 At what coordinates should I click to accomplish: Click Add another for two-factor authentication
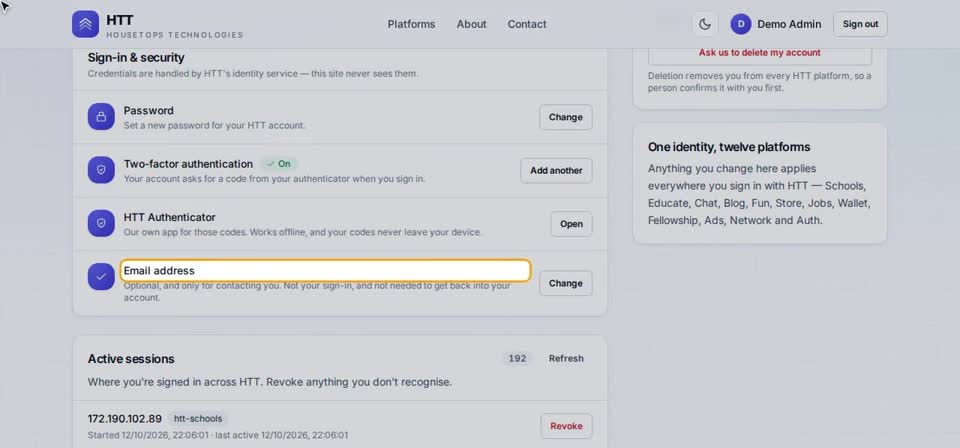(557, 171)
